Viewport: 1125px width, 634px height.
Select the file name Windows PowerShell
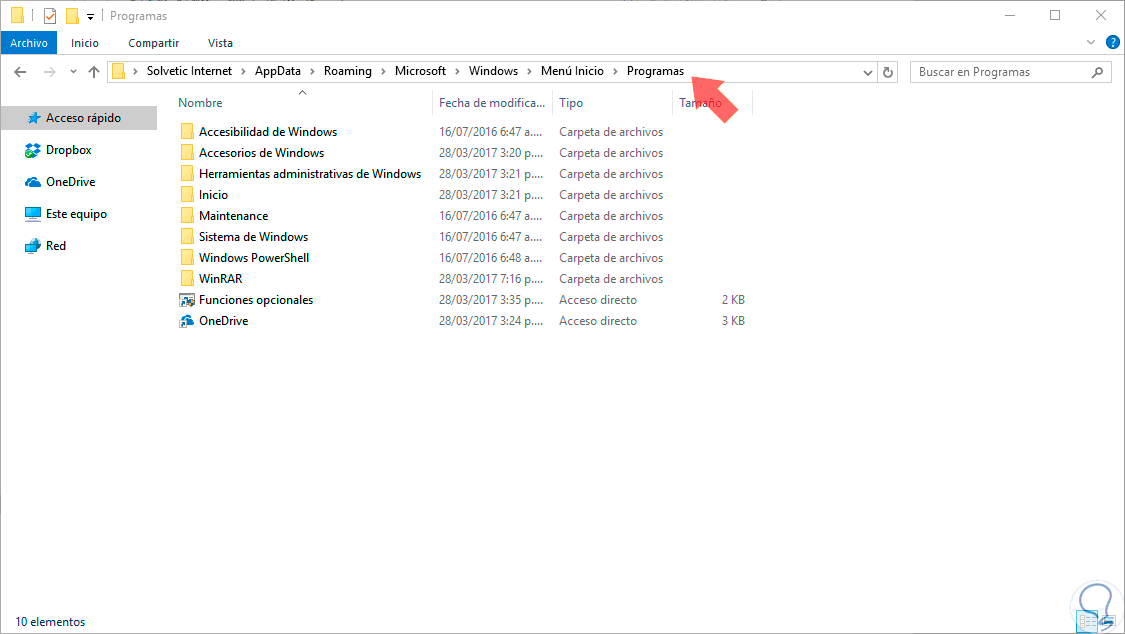254,257
